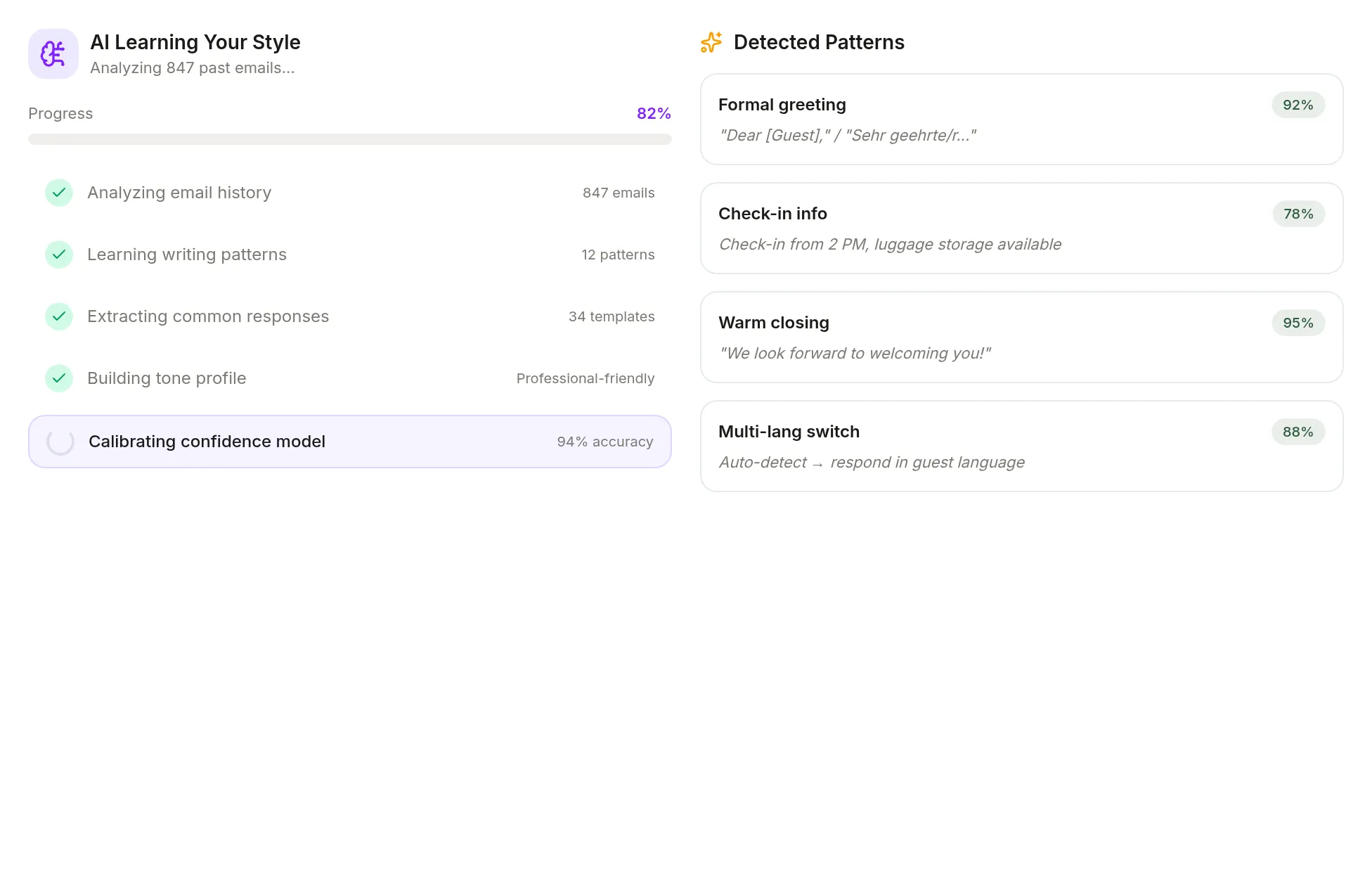This screenshot has width=1372, height=893.
Task: Click the orange sparkles icon beside Detected Patterns
Action: (x=711, y=42)
